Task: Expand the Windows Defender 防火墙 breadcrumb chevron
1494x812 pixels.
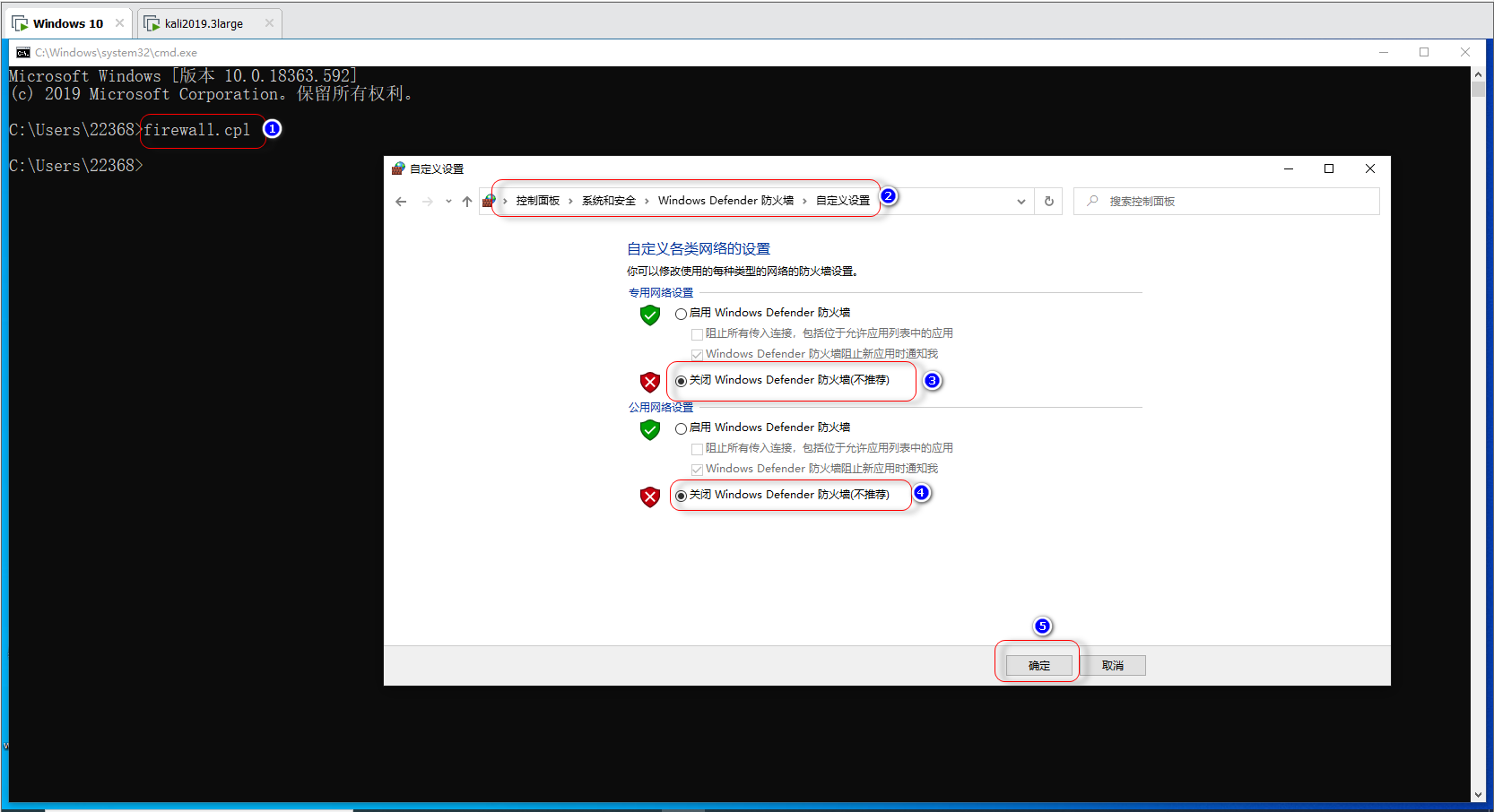Action: click(x=804, y=201)
